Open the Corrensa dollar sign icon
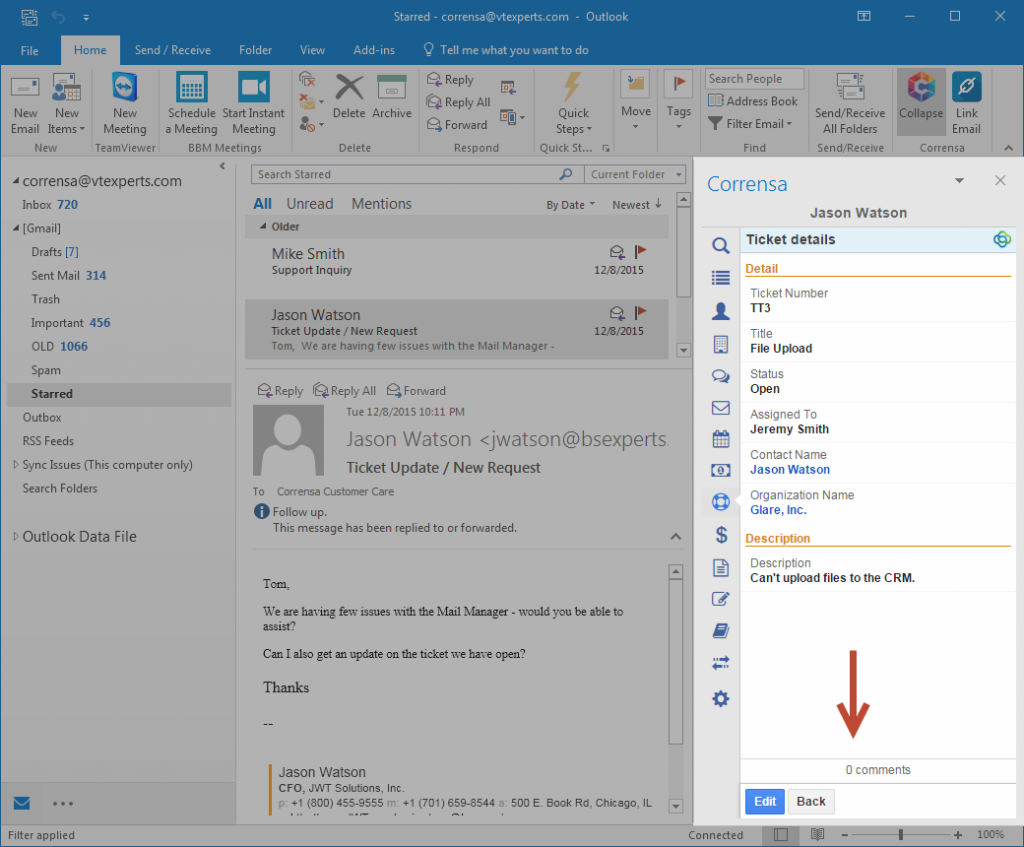 [721, 535]
